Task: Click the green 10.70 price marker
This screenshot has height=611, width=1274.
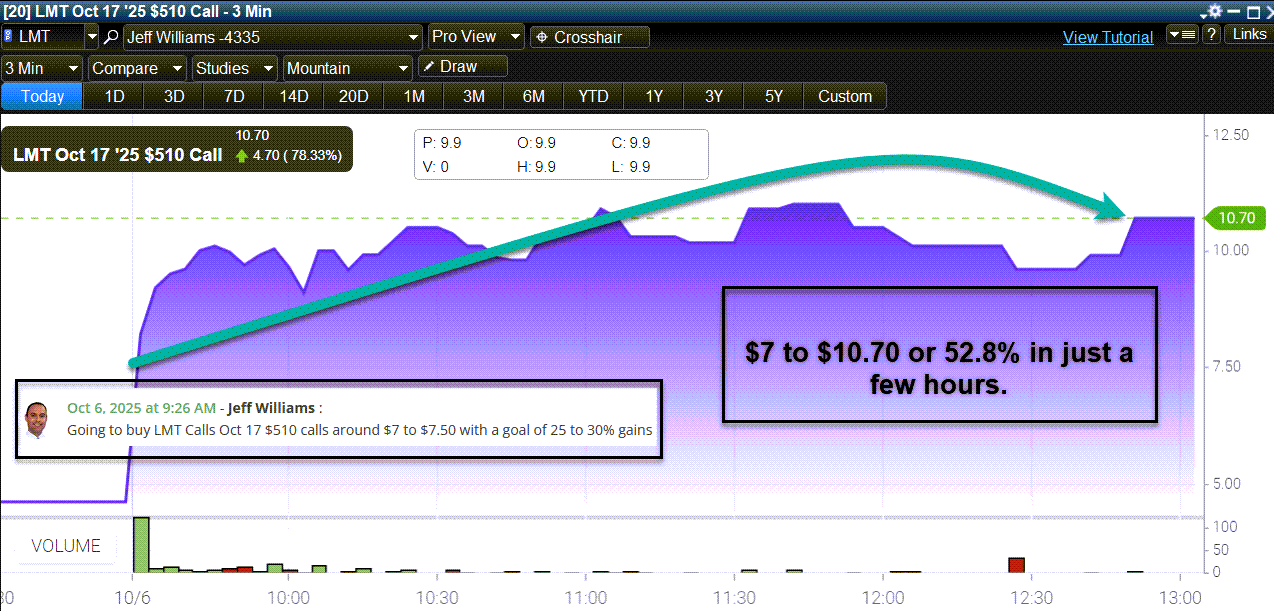Action: pyautogui.click(x=1236, y=217)
